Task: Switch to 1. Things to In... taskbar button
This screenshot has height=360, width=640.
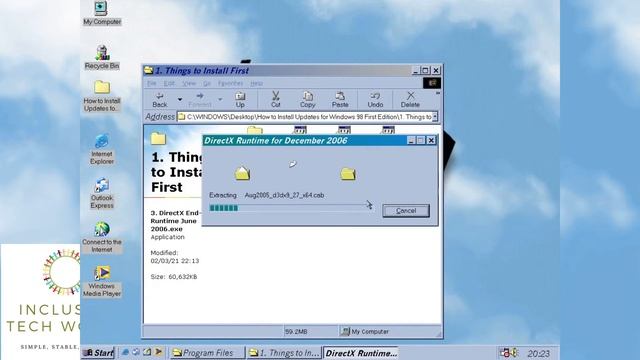Action: [284, 353]
